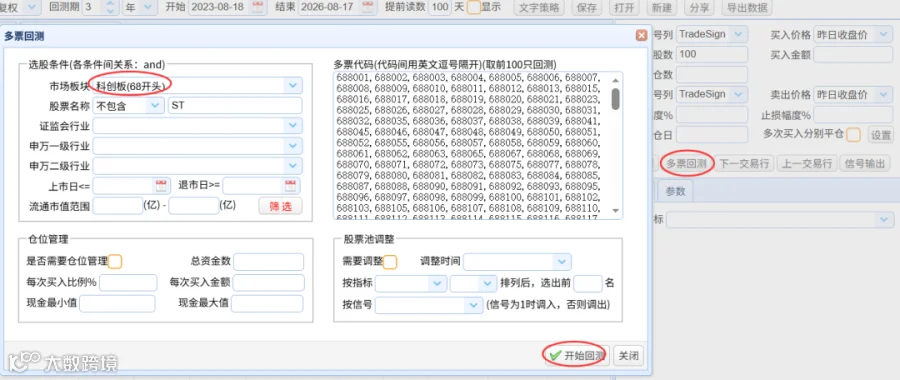Toggle 多次买入分别平仓 checkbox
900x380 pixels.
[854, 134]
